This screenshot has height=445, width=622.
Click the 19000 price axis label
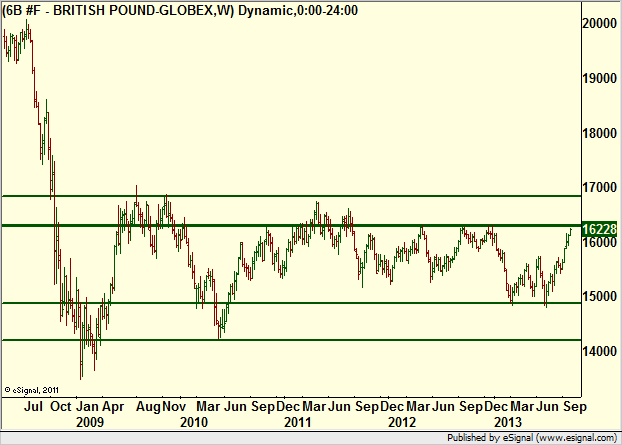point(599,78)
